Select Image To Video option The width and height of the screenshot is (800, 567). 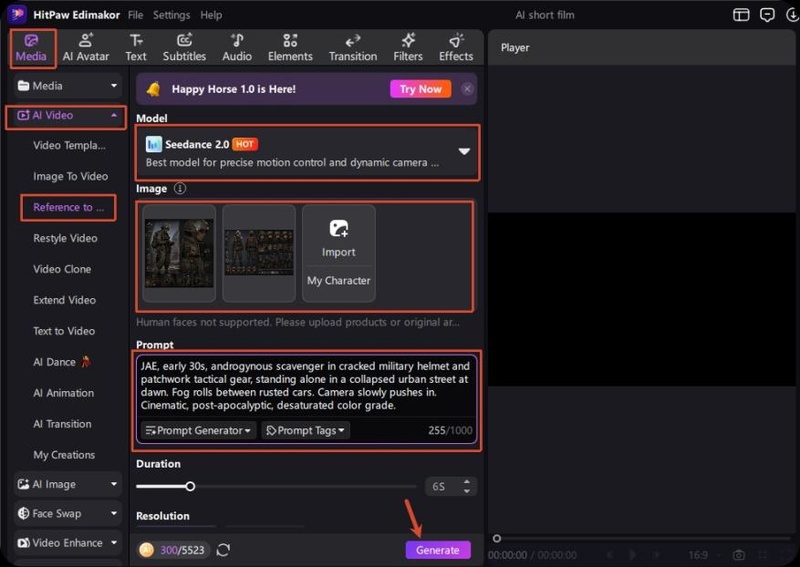point(70,176)
